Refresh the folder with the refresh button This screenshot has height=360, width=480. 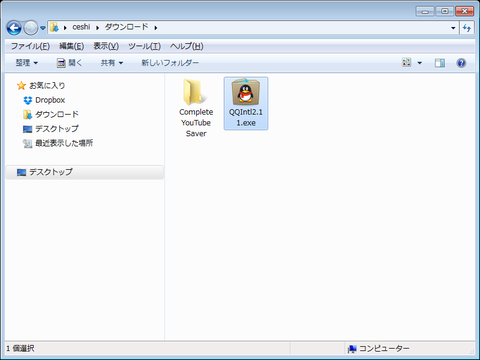[x=467, y=28]
